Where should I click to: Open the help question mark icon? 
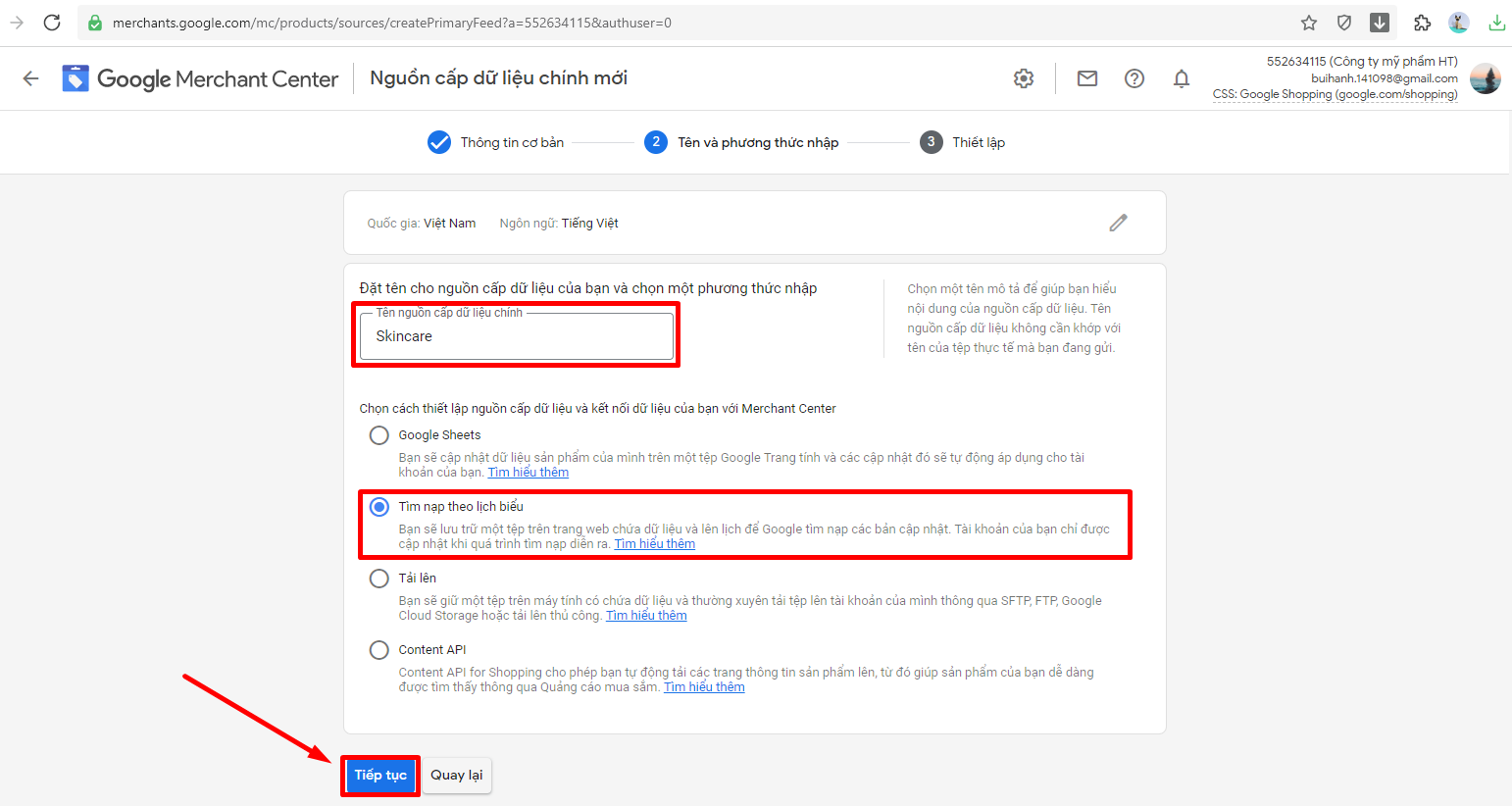click(x=1134, y=78)
